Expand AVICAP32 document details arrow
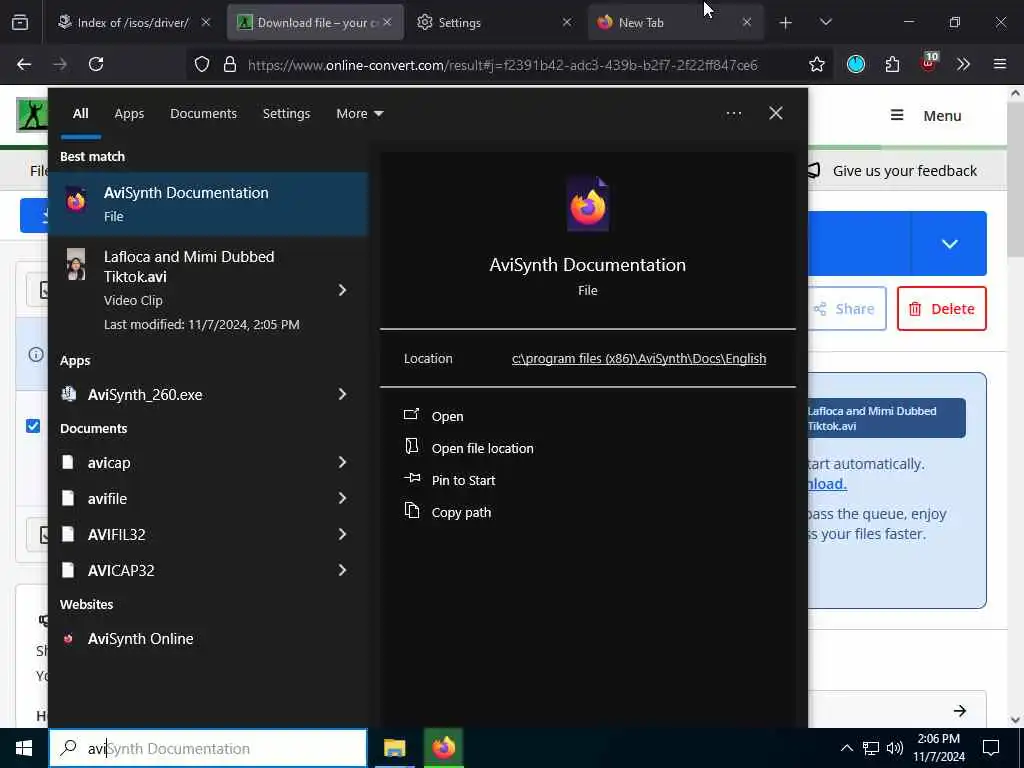Viewport: 1024px width, 768px height. point(342,570)
